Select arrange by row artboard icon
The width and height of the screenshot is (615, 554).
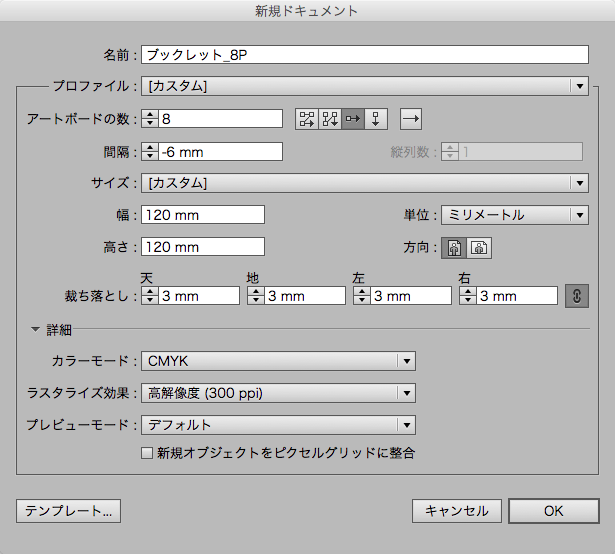pyautogui.click(x=353, y=119)
